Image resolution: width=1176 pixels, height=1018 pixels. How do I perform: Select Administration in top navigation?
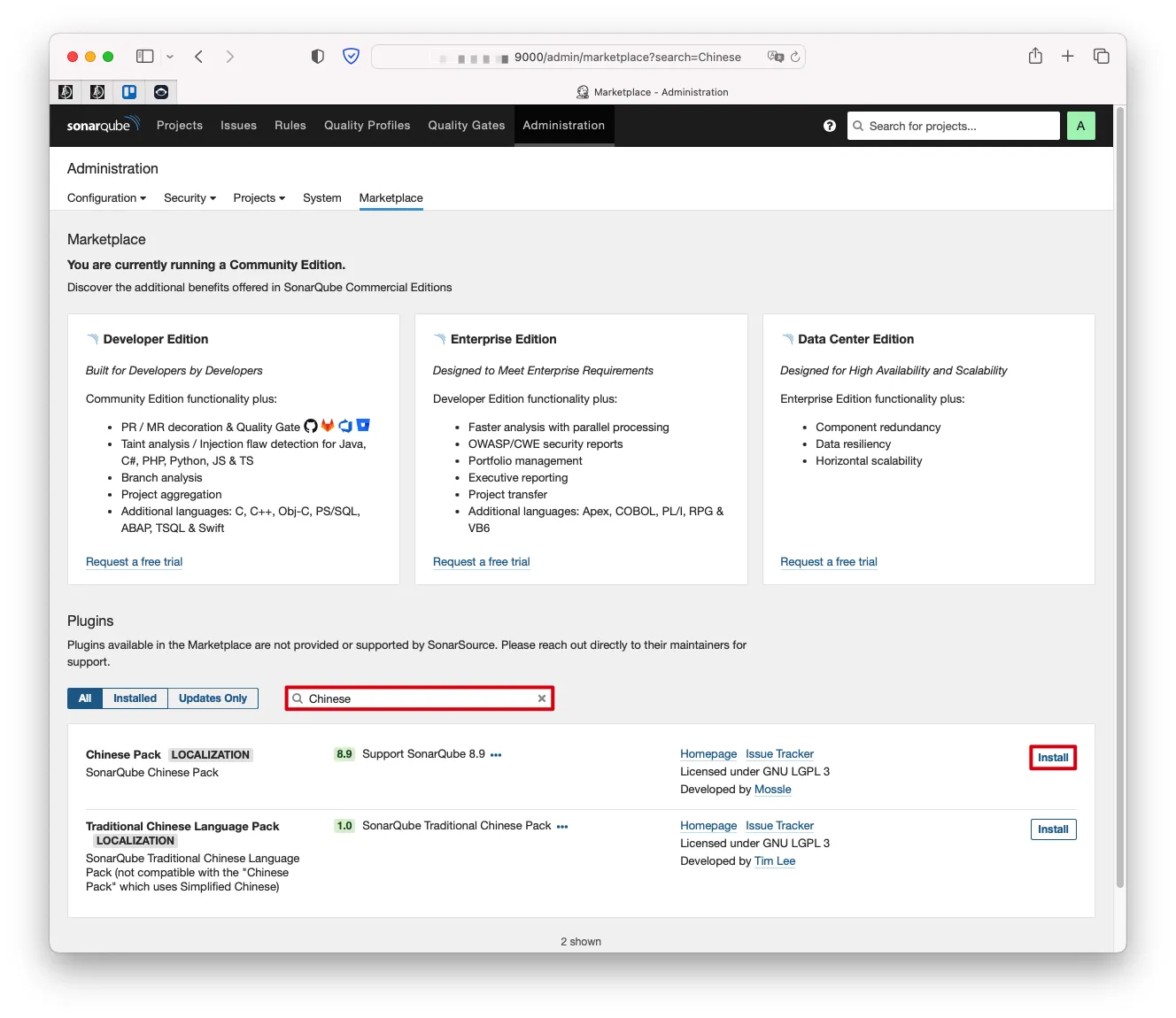click(x=564, y=126)
